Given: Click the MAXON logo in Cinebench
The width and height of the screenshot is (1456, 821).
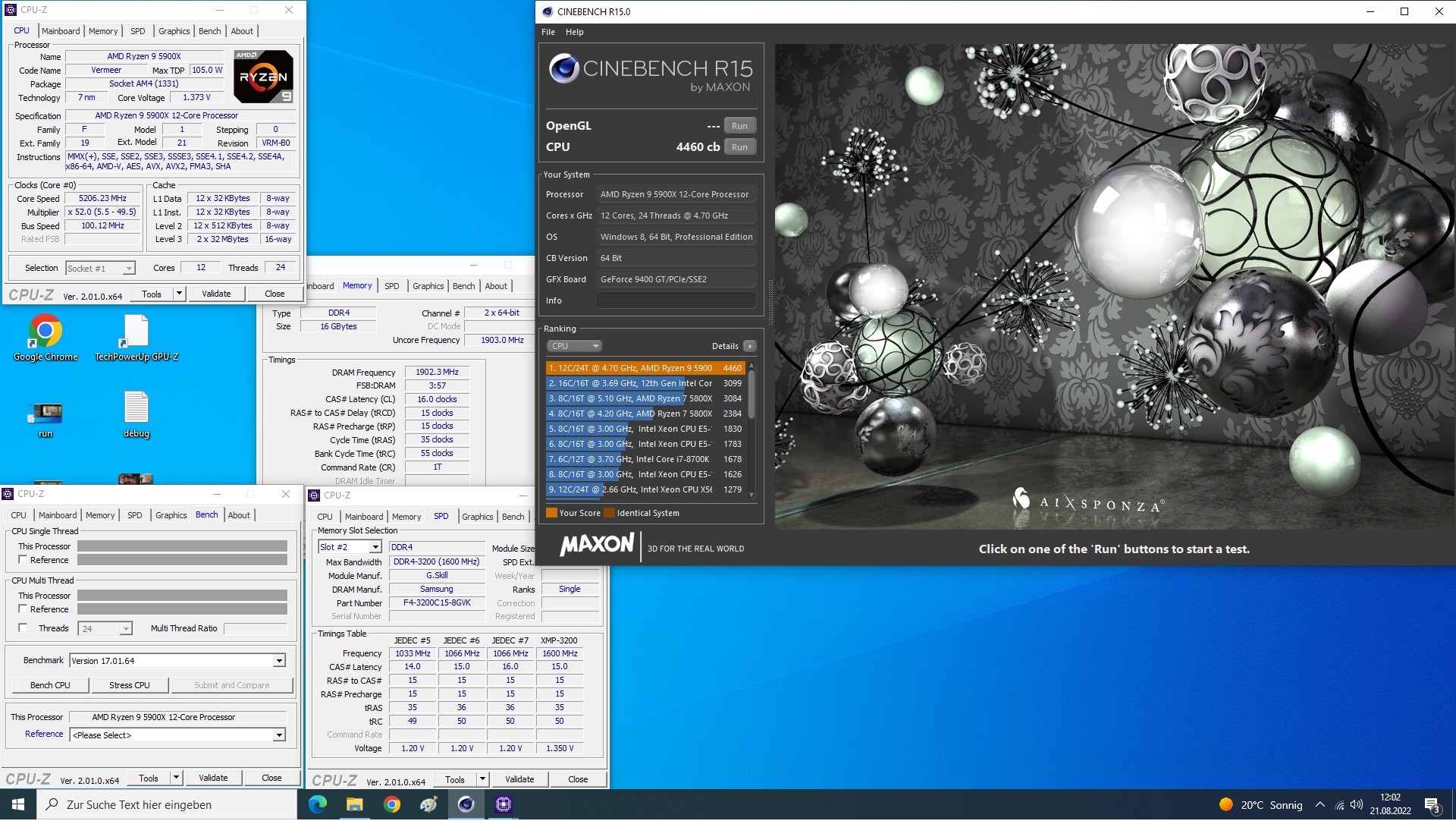Looking at the screenshot, I should point(598,545).
